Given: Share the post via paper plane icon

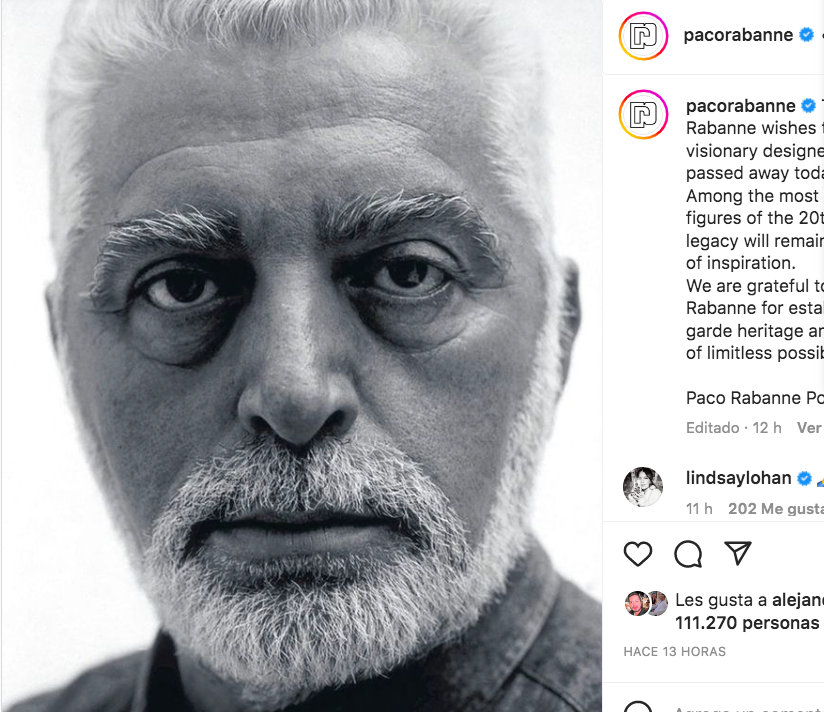Looking at the screenshot, I should coord(738,553).
